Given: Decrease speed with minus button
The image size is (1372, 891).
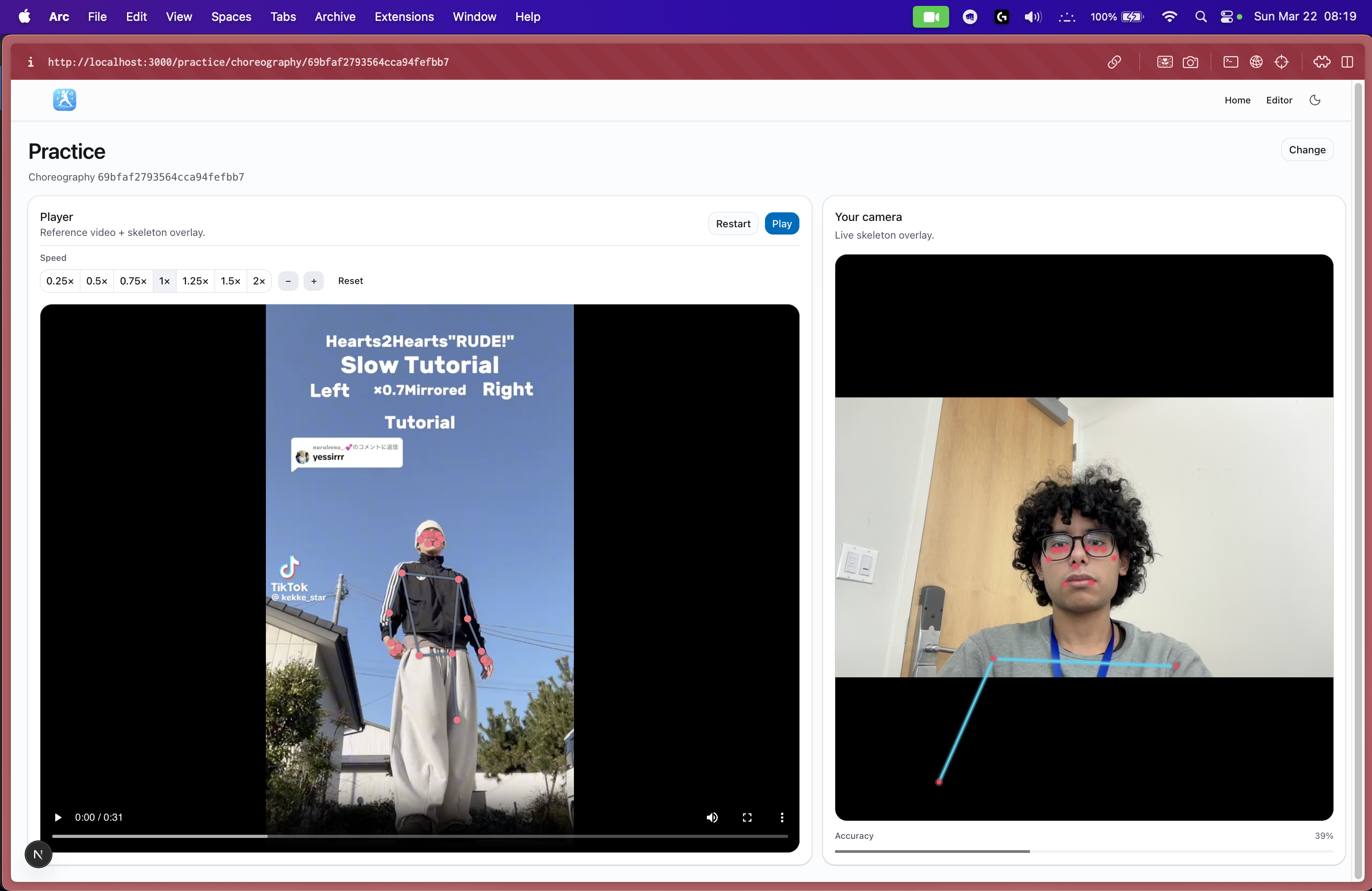Looking at the screenshot, I should tap(288, 281).
